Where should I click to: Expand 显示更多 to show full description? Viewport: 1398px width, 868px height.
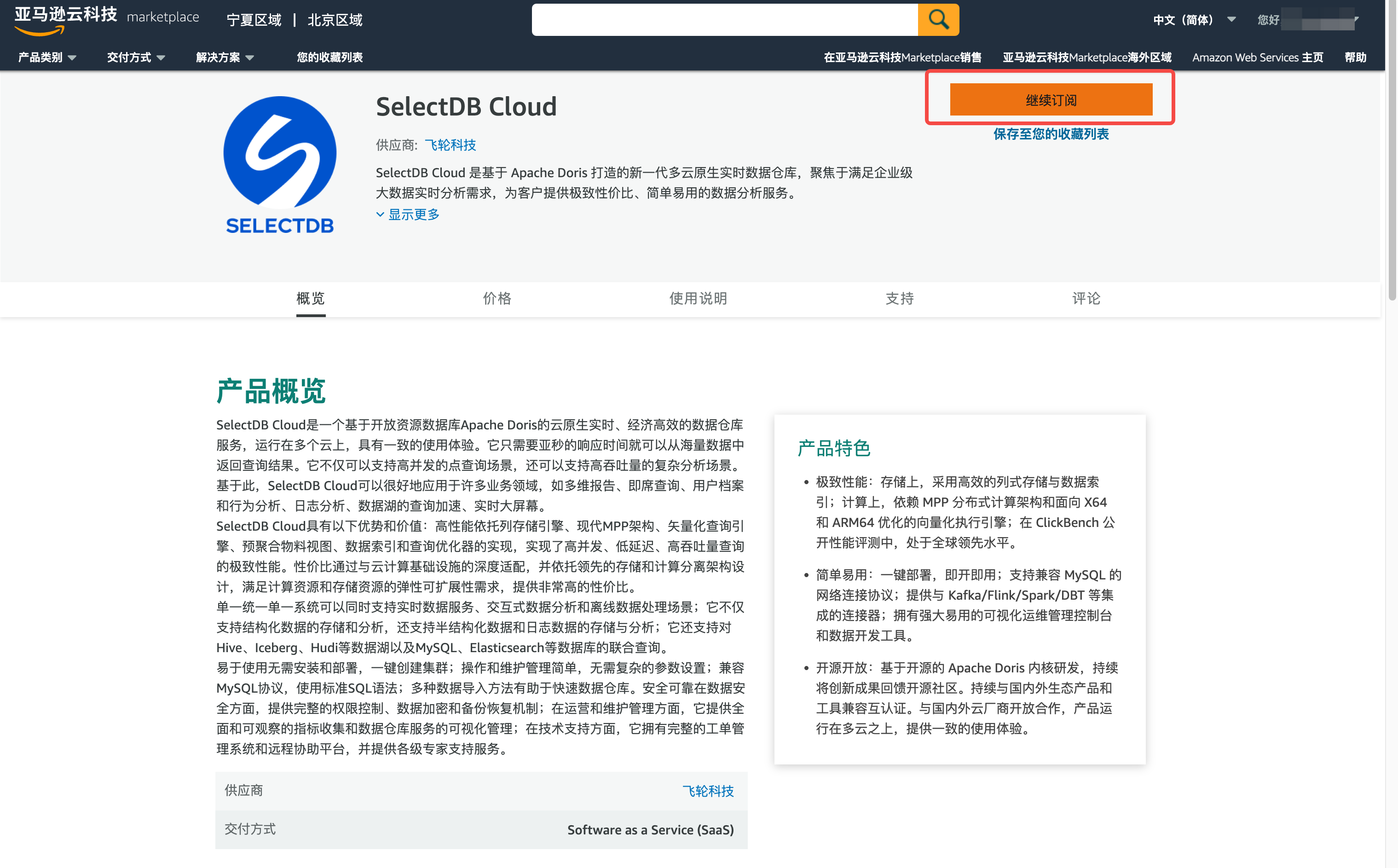[407, 214]
